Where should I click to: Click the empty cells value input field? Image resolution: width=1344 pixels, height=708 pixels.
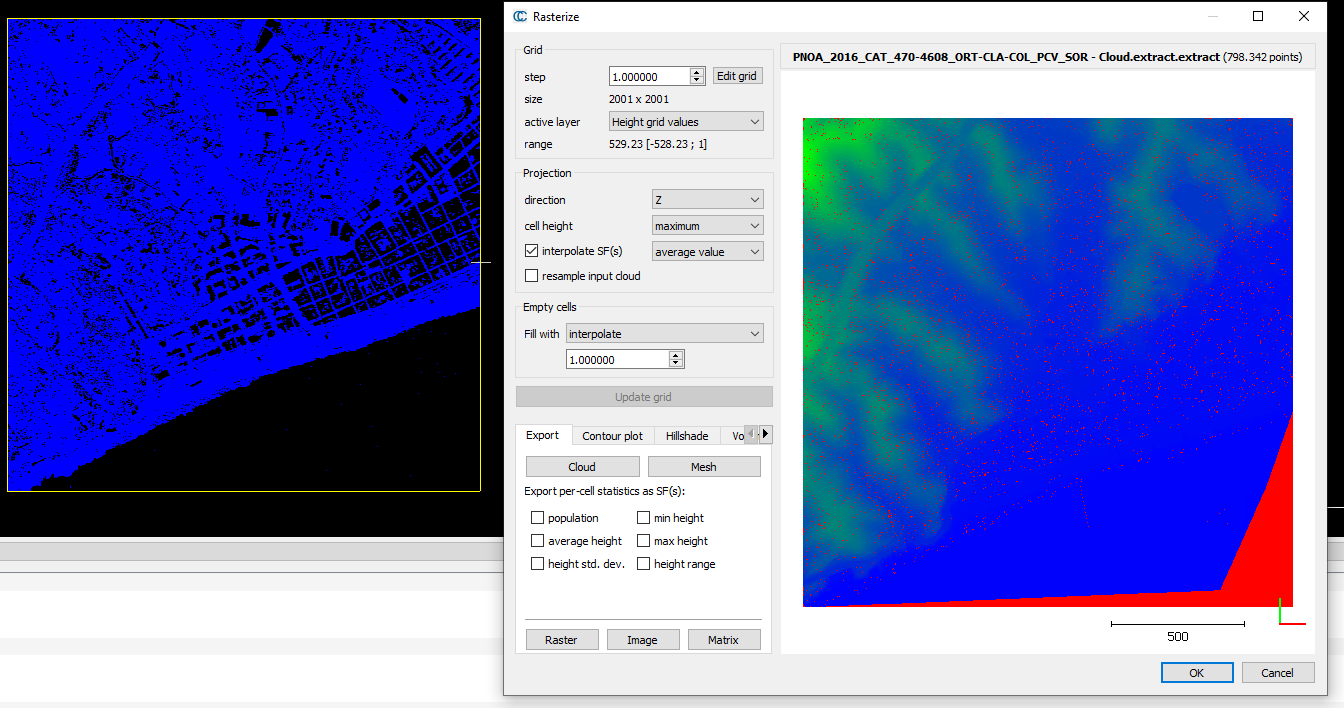(617, 359)
